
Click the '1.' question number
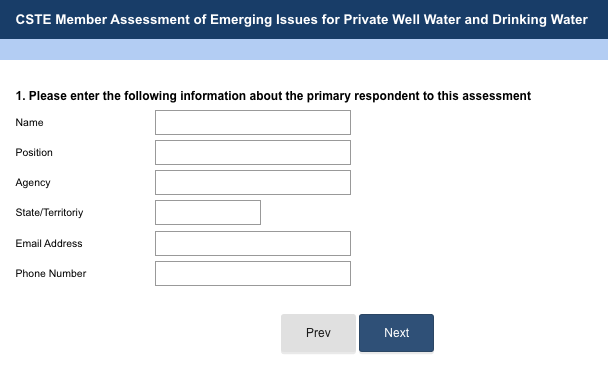coord(21,96)
